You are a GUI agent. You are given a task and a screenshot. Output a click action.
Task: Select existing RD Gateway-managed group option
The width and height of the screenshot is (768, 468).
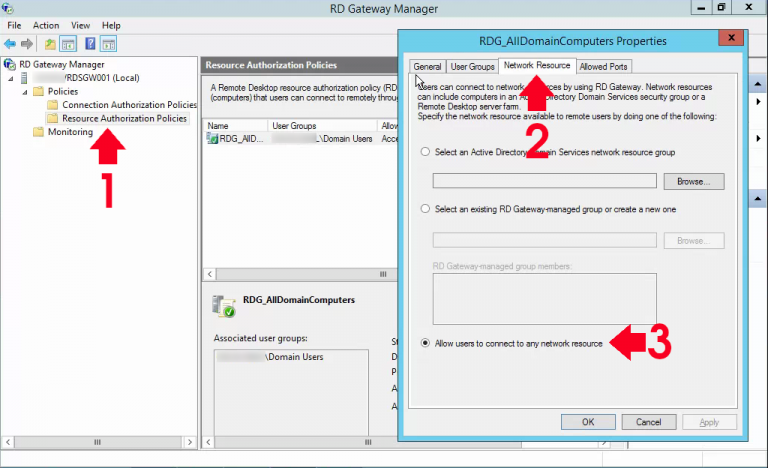pos(425,209)
